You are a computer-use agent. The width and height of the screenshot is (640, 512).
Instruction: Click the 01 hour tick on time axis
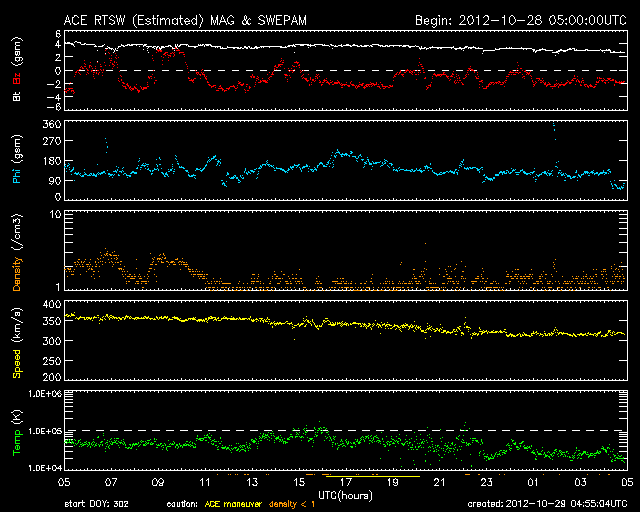(x=532, y=482)
